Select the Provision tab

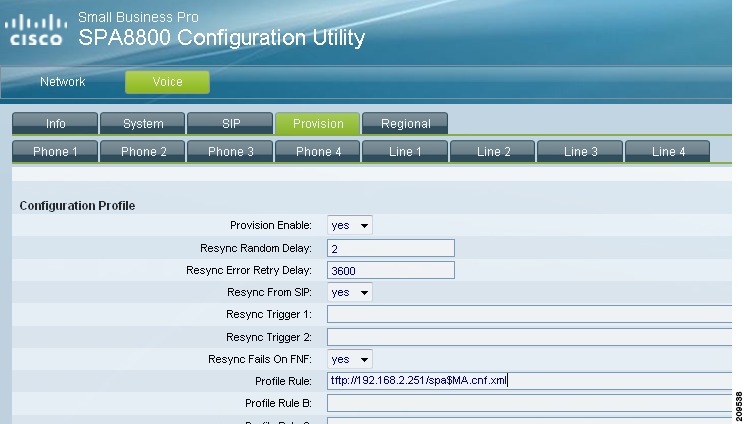[318, 124]
